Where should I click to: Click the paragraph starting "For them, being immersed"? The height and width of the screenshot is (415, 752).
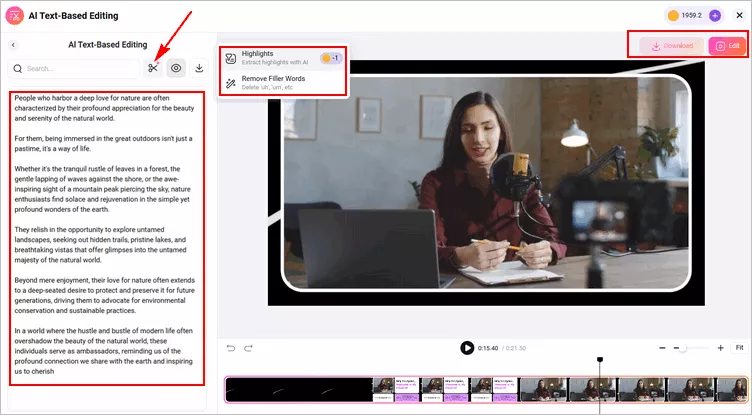[x=103, y=143]
